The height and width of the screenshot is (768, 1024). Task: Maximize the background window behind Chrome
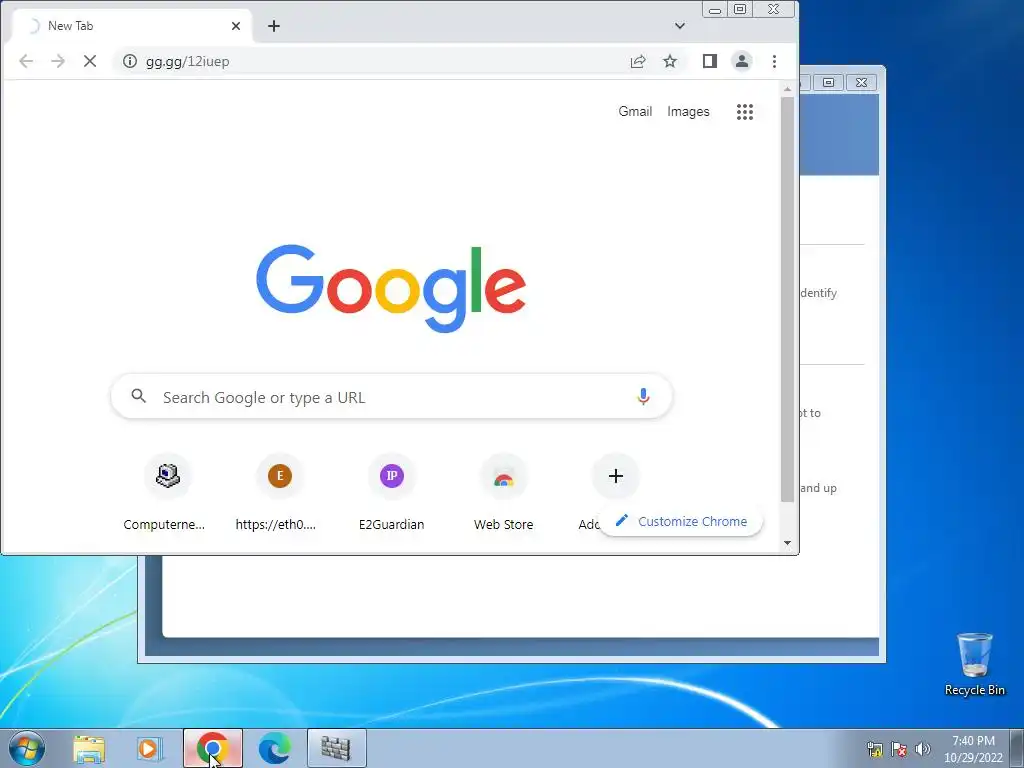coord(828,82)
